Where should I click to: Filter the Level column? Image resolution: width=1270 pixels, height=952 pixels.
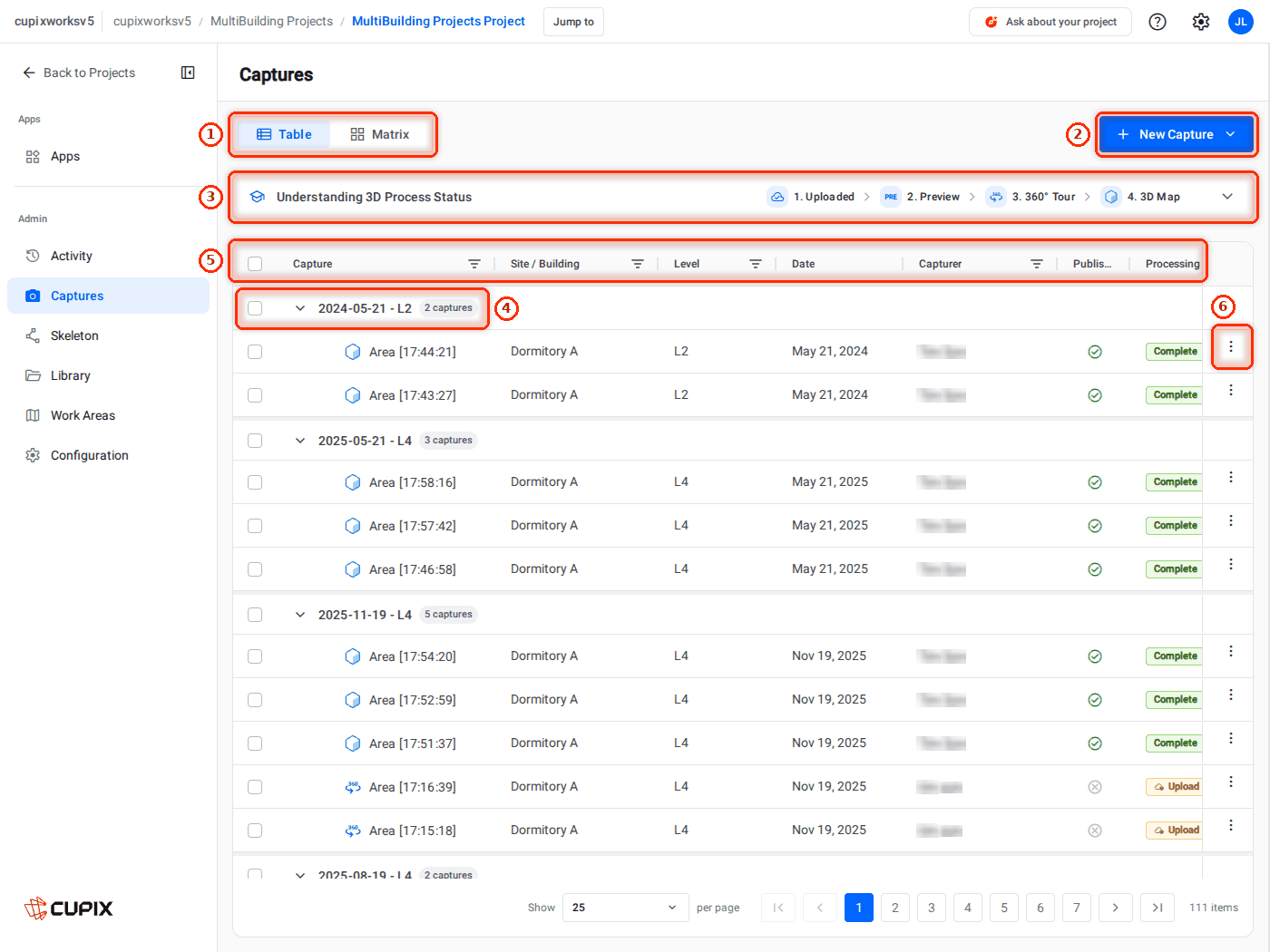pos(756,264)
